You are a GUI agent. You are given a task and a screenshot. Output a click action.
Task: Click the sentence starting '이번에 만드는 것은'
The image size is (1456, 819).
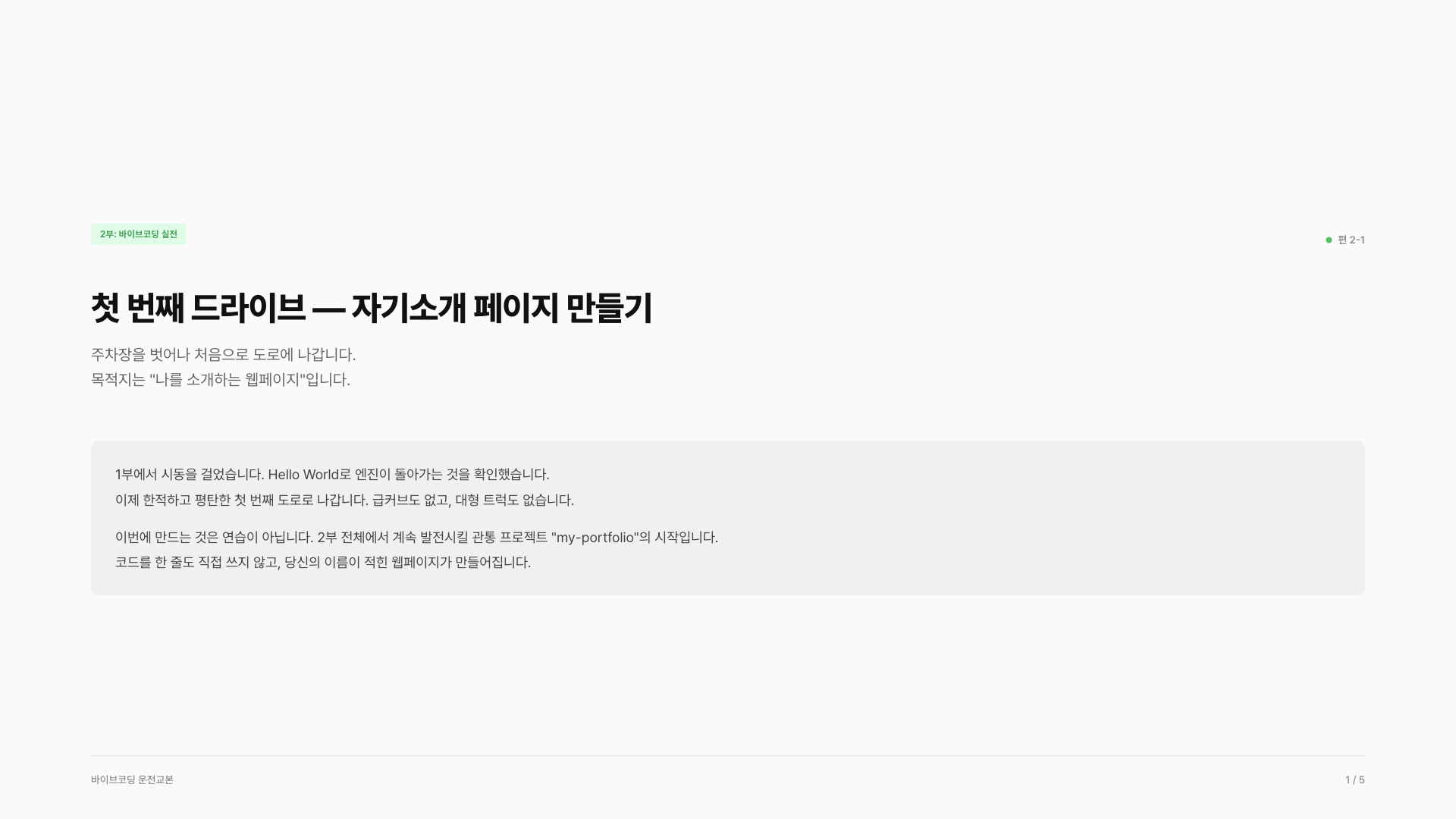pos(416,537)
